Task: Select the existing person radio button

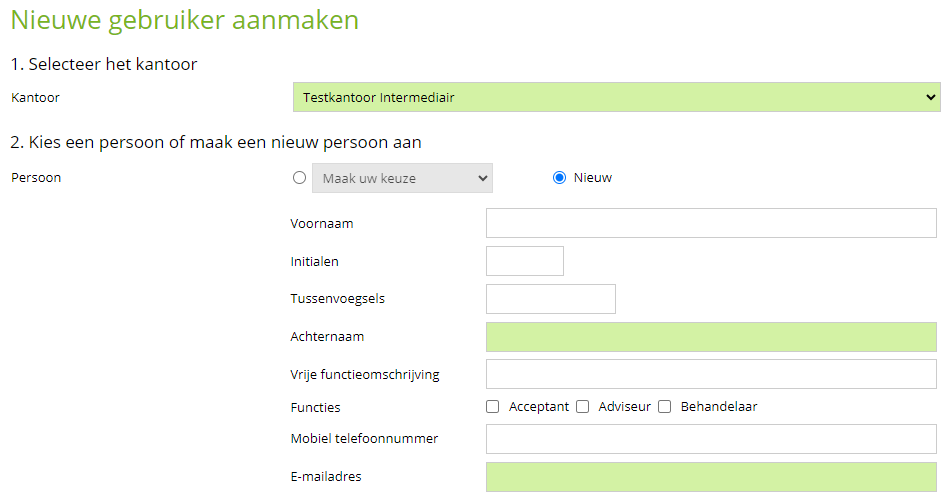Action: (x=299, y=178)
